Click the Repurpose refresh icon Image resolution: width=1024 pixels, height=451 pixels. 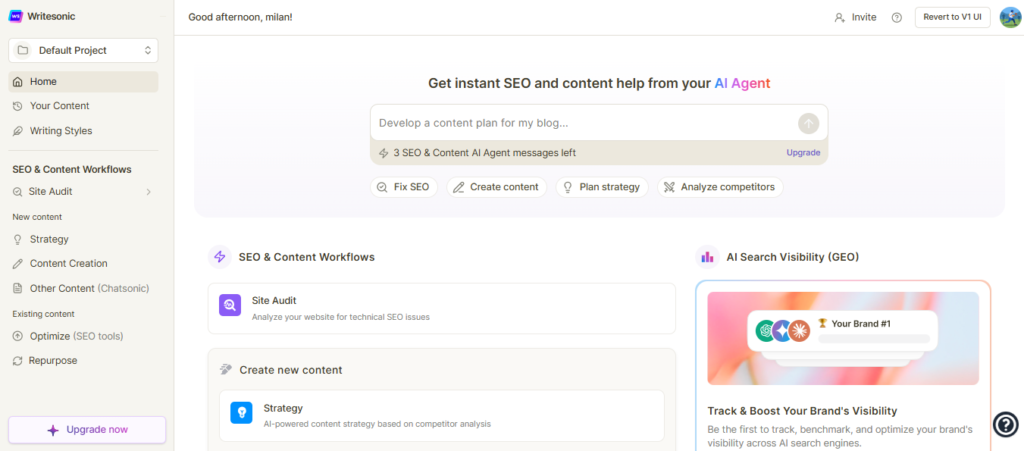[x=18, y=360]
